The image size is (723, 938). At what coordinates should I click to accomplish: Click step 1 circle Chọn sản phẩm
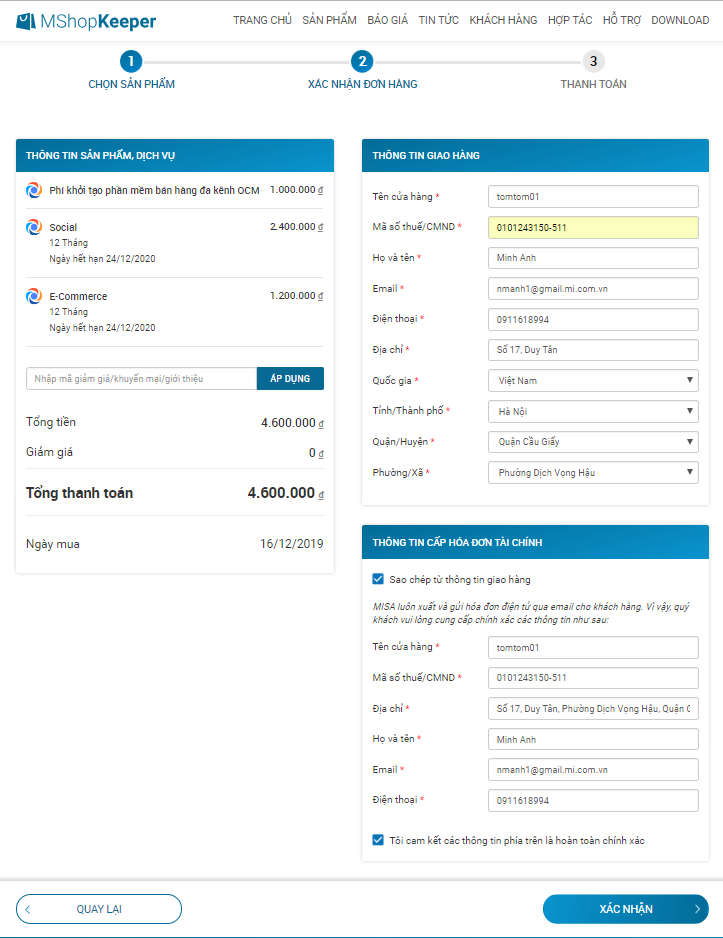tap(131, 62)
